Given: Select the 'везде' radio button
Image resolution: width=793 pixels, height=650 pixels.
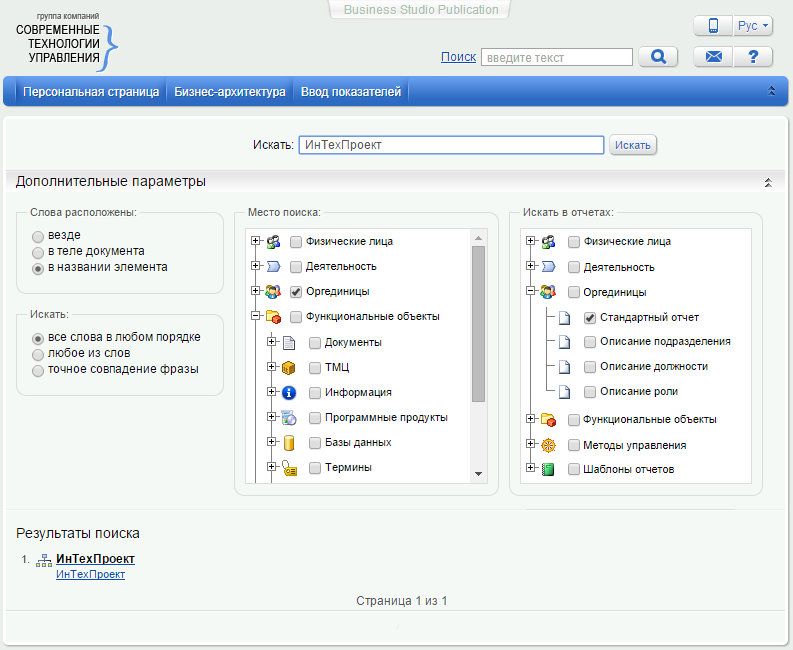Looking at the screenshot, I should (x=38, y=236).
